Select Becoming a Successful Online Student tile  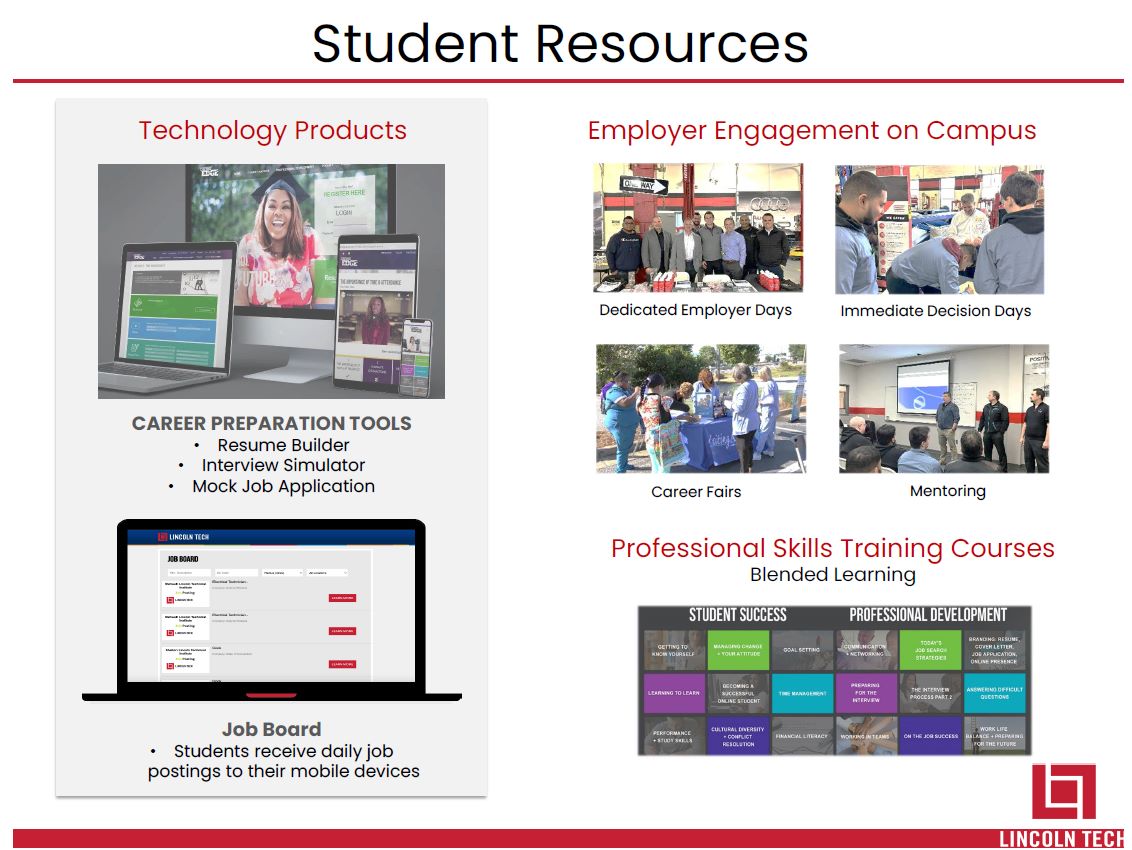point(737,693)
